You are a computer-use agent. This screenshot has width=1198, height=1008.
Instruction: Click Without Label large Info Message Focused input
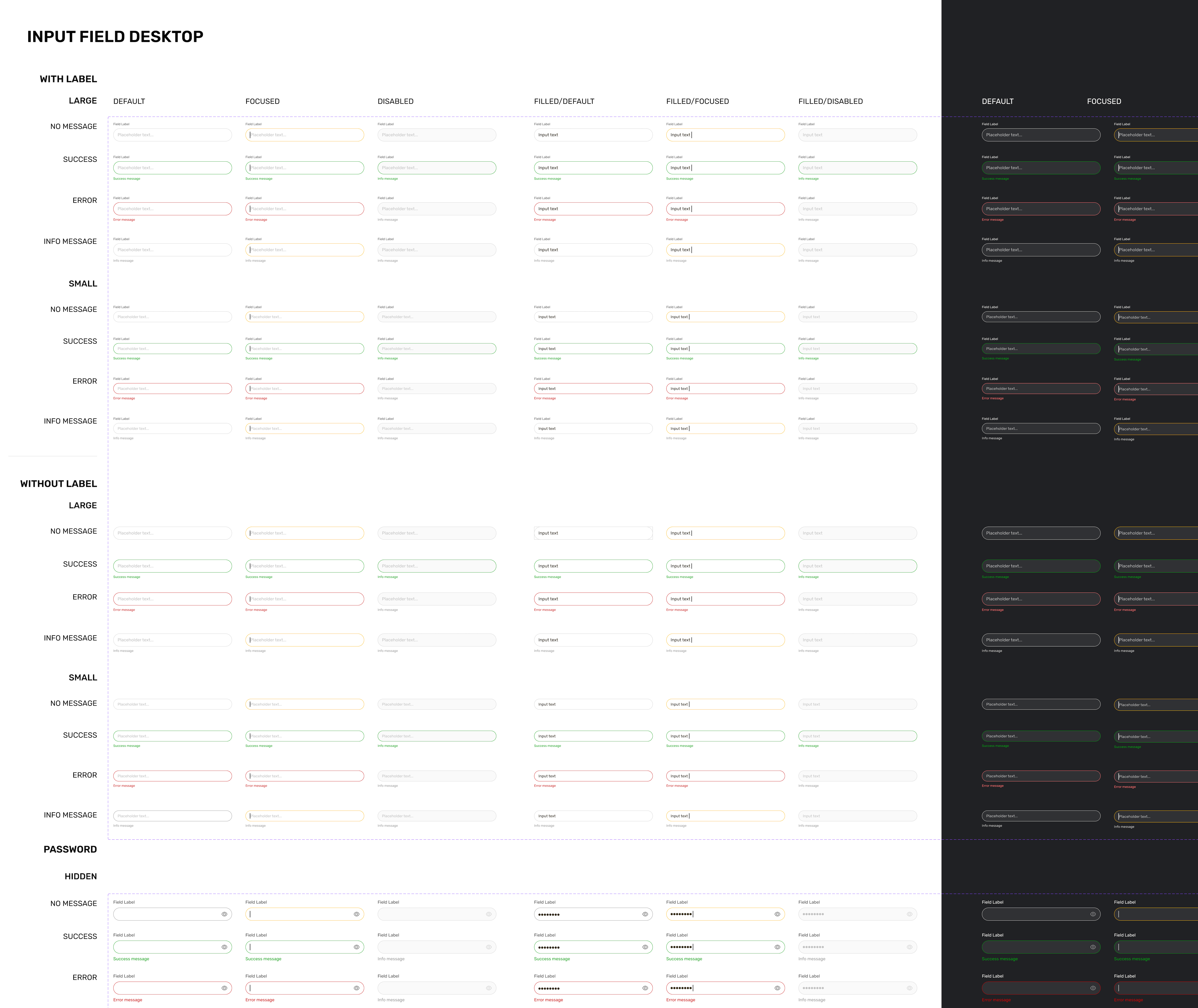[304, 640]
